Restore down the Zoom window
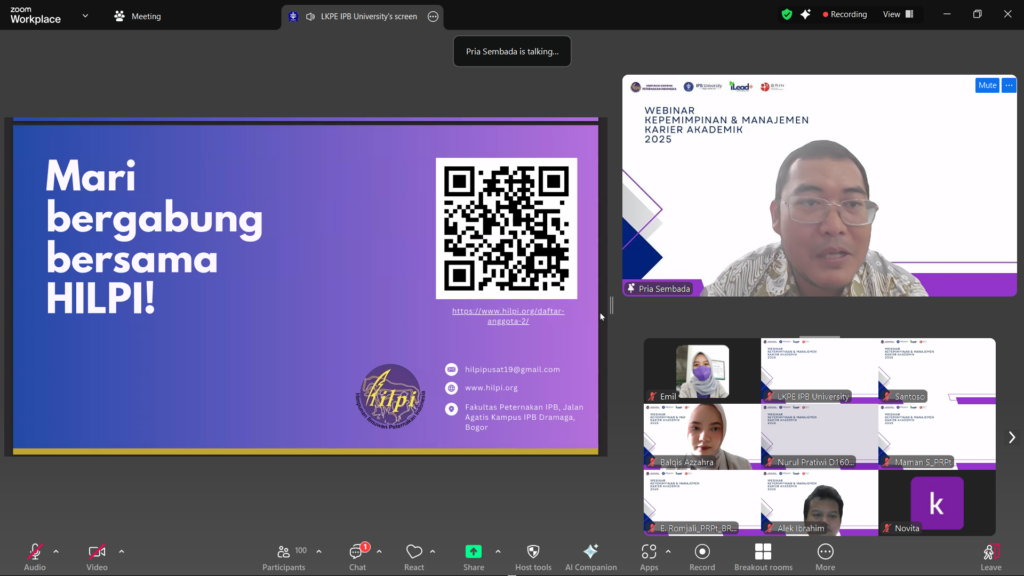 (x=978, y=14)
